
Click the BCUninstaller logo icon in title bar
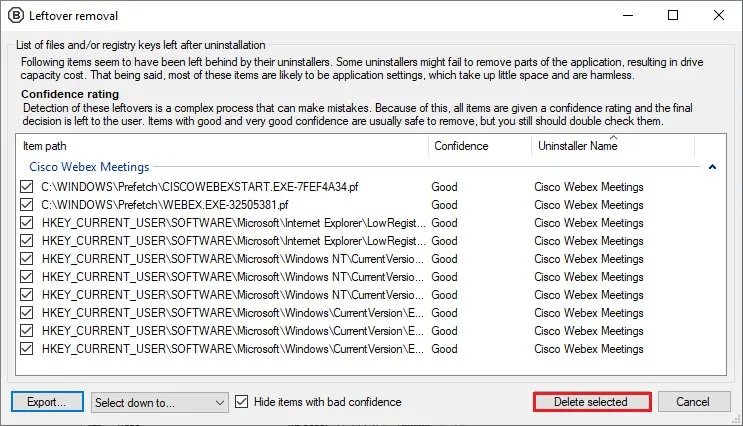16,15
